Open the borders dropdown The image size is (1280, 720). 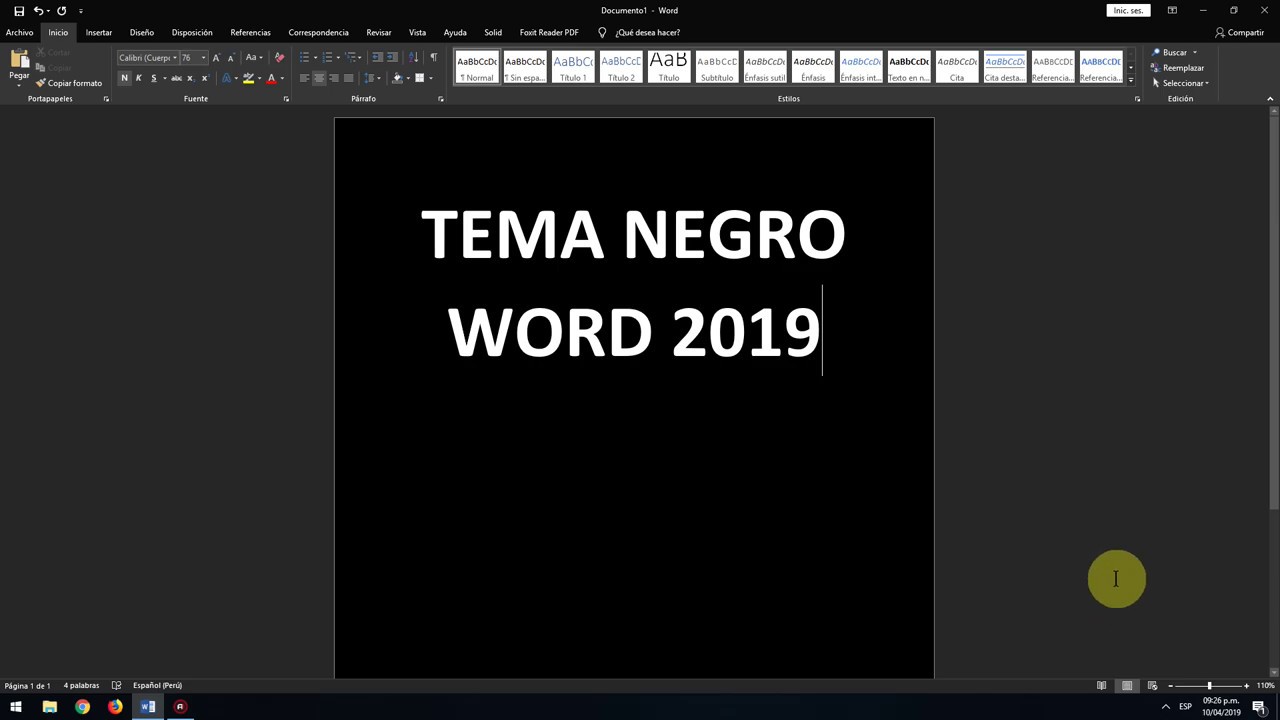[x=431, y=78]
